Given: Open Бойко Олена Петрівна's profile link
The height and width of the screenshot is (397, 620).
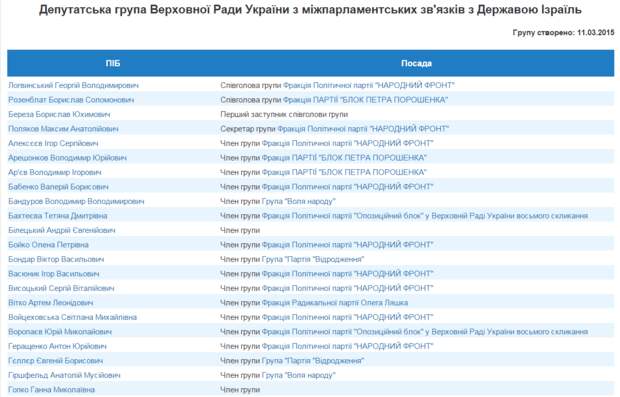Looking at the screenshot, I should coord(48,245).
